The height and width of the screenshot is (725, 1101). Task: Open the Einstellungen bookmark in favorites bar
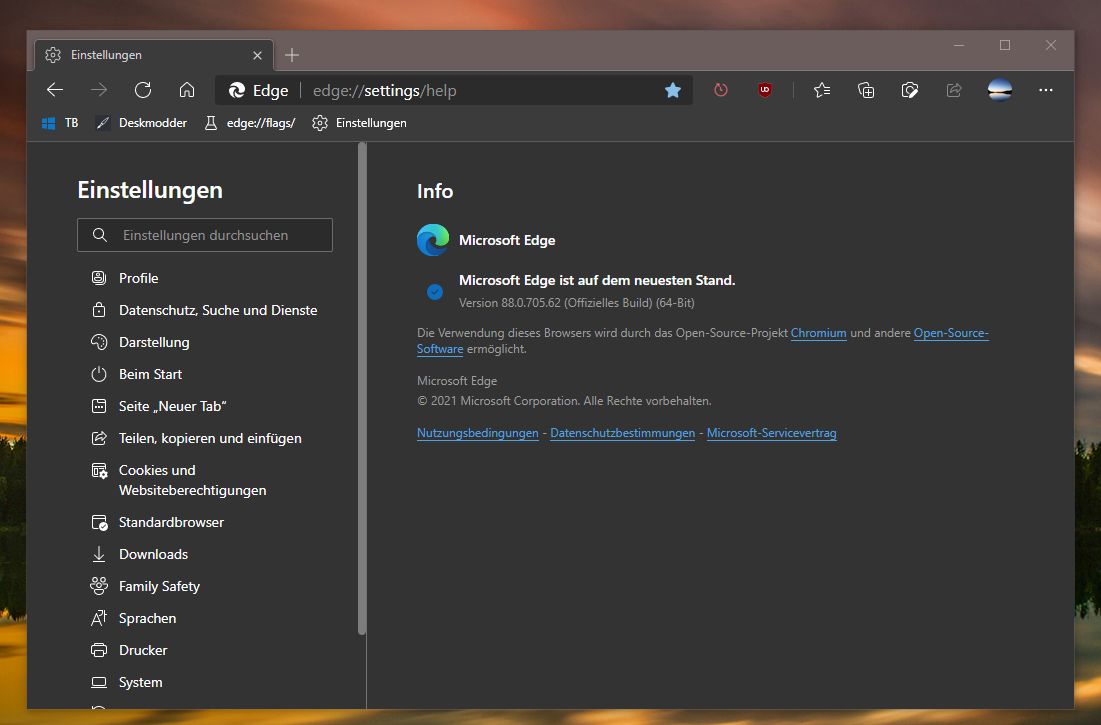point(360,123)
